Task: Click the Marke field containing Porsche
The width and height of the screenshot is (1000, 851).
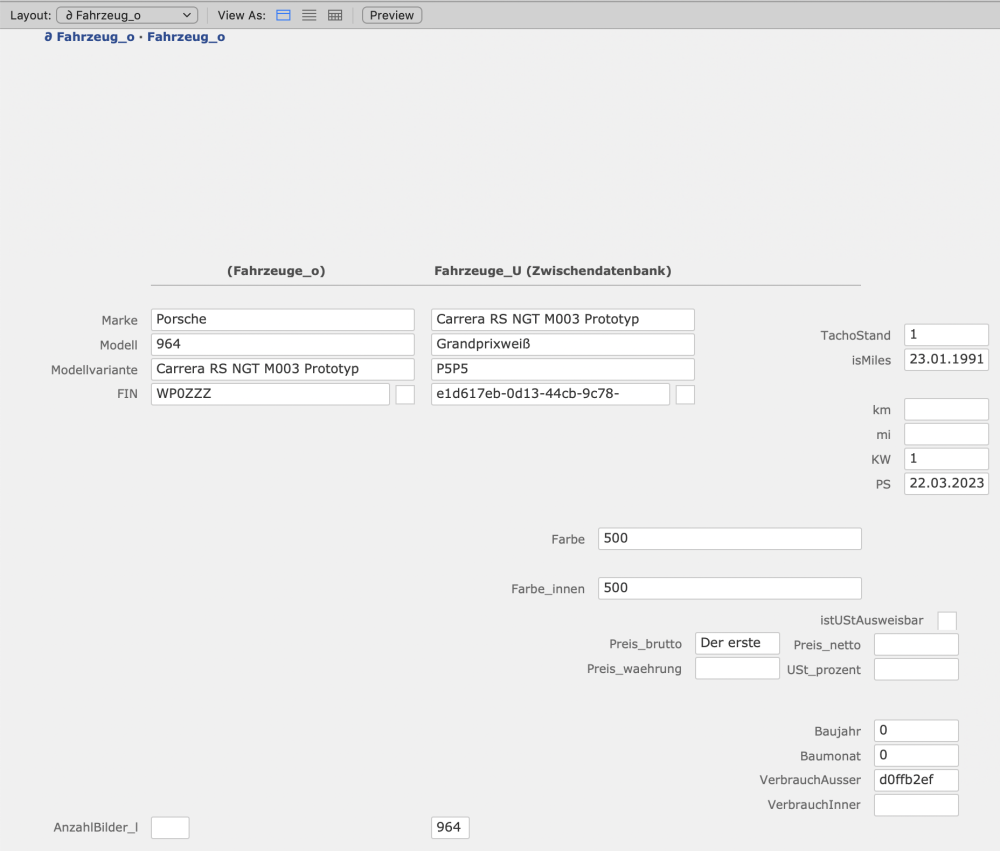Action: [282, 320]
